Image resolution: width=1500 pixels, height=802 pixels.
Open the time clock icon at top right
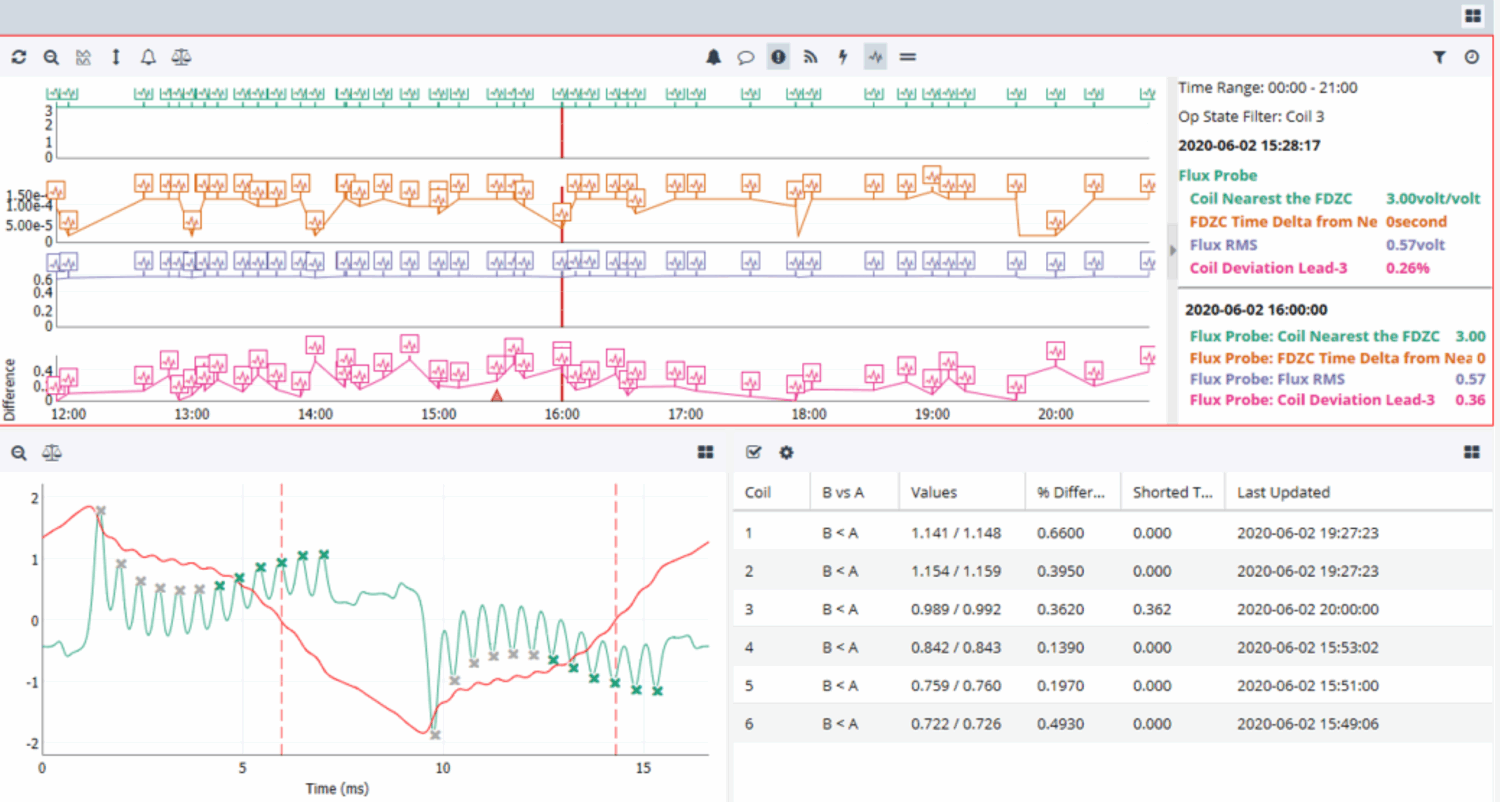pos(1472,58)
